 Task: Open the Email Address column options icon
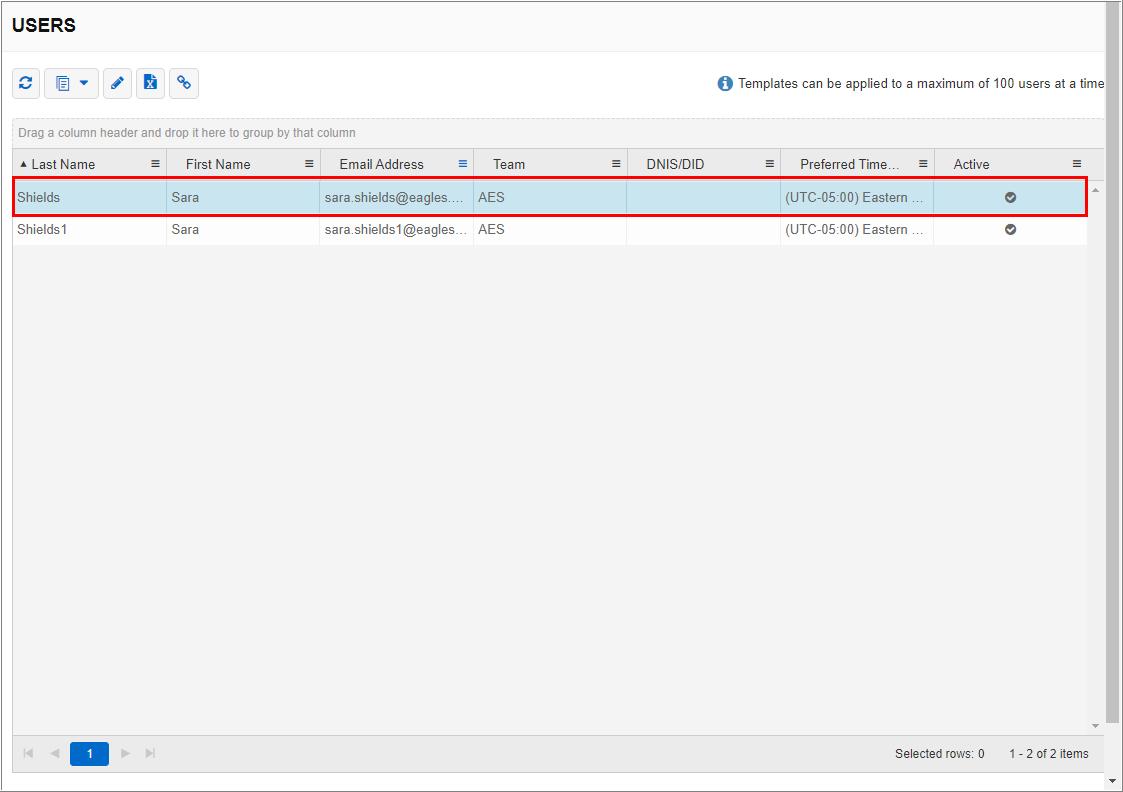tap(461, 163)
